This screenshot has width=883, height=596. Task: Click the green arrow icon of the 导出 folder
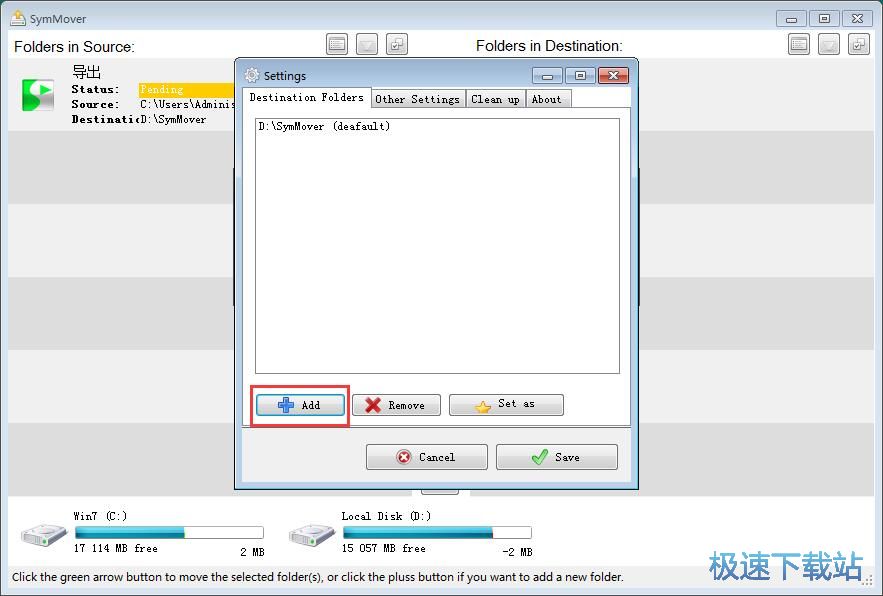pos(38,95)
